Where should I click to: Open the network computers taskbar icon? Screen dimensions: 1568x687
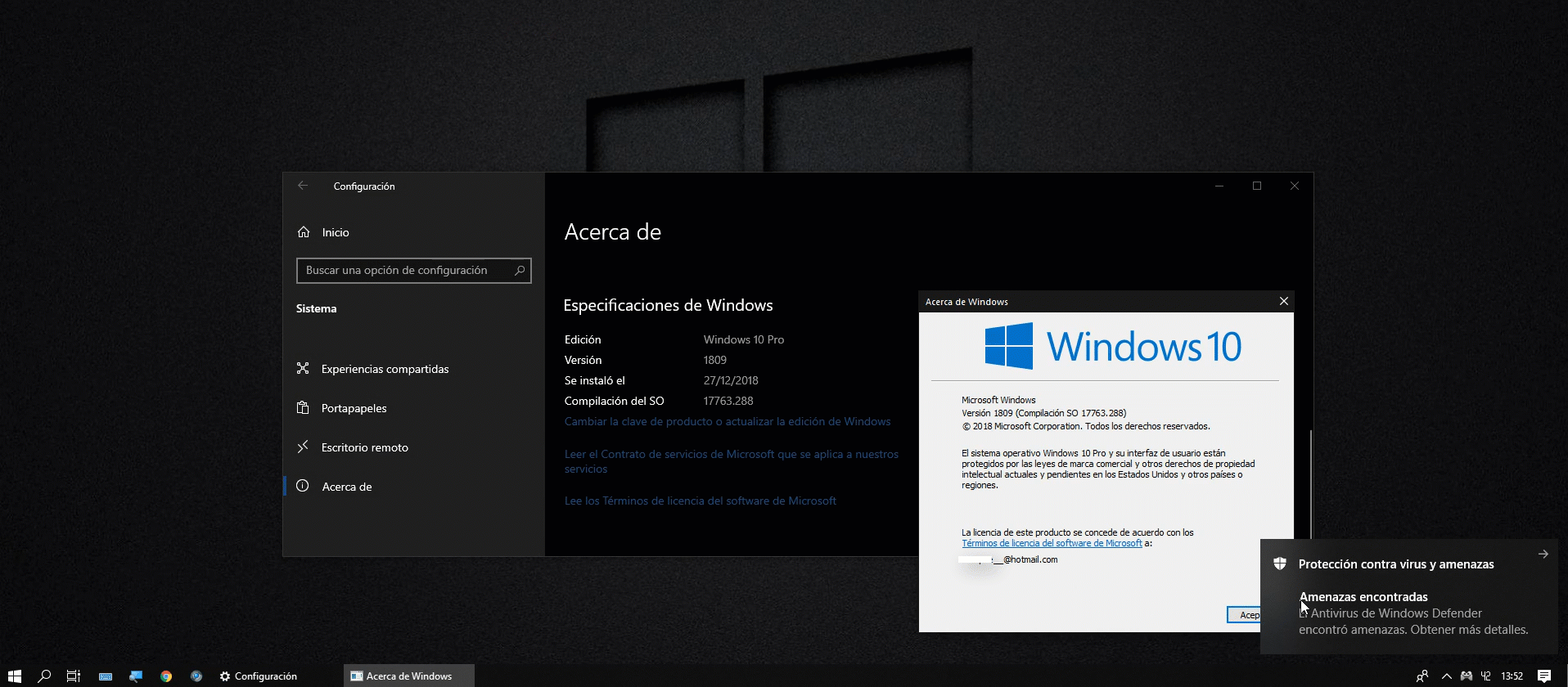[x=136, y=676]
